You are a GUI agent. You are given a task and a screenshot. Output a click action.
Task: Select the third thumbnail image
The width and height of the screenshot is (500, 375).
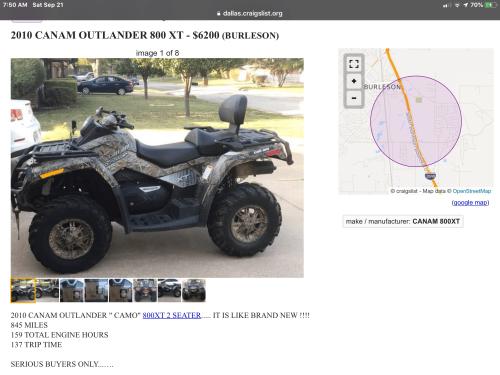[x=72, y=291]
